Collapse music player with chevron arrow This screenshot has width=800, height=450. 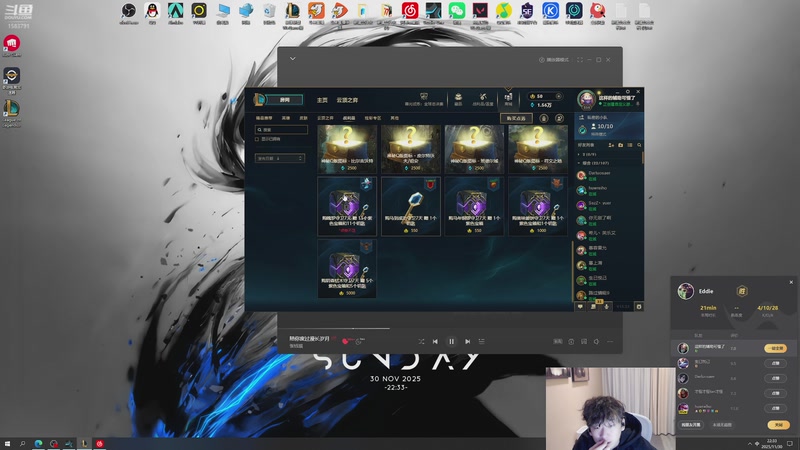pos(293,59)
